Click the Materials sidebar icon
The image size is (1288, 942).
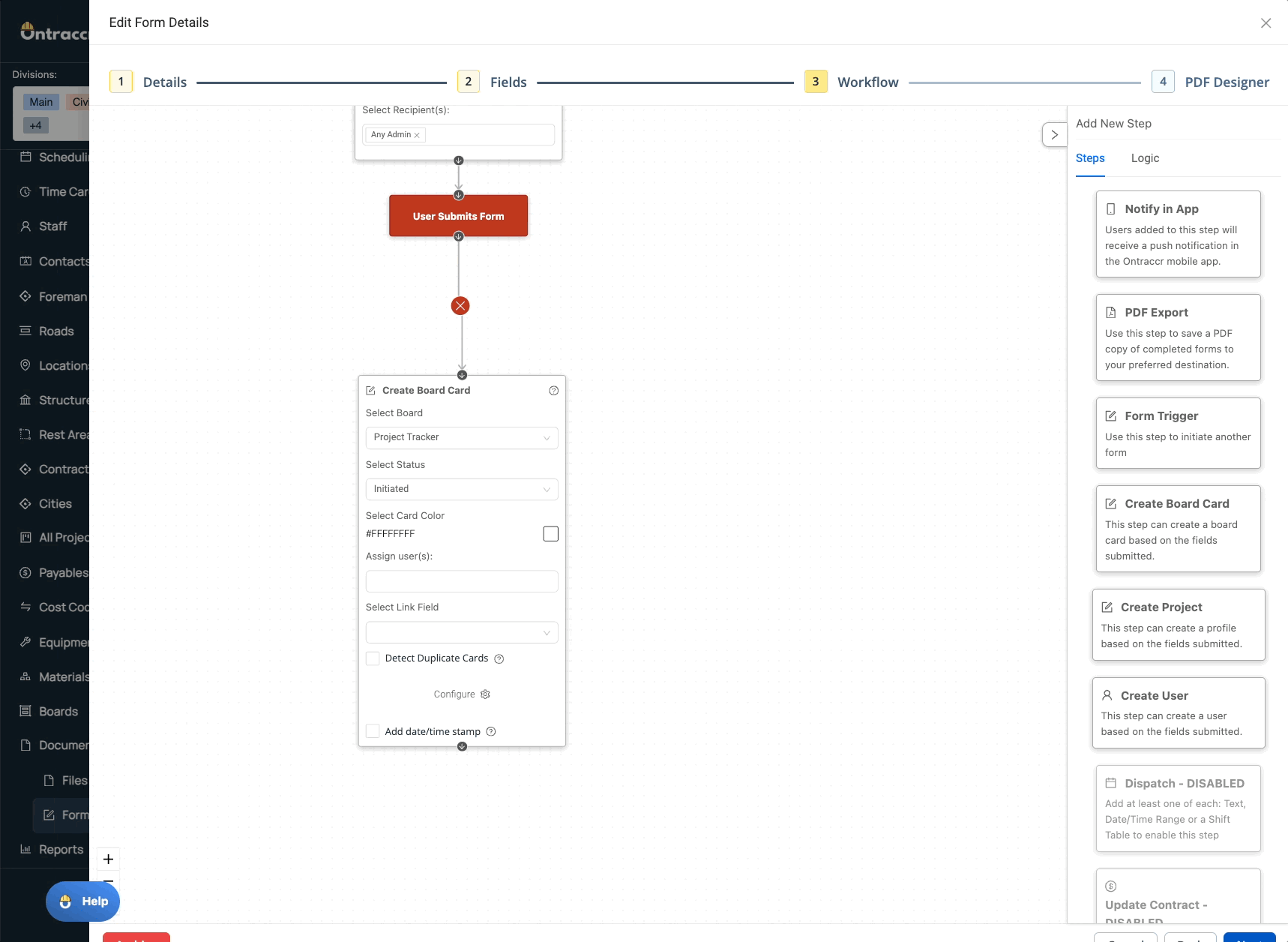tap(25, 676)
